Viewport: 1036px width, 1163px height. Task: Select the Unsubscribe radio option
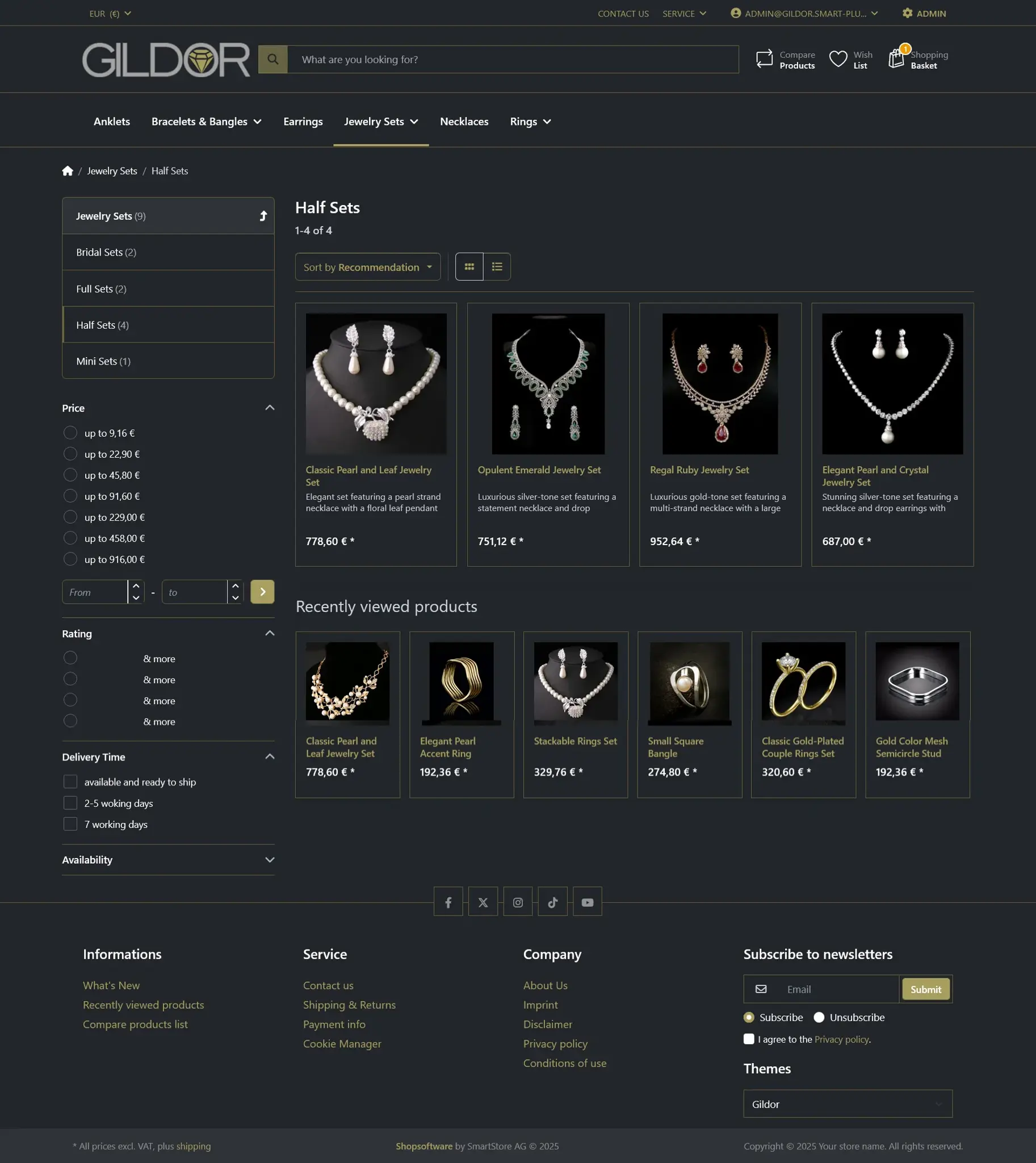tap(819, 1017)
